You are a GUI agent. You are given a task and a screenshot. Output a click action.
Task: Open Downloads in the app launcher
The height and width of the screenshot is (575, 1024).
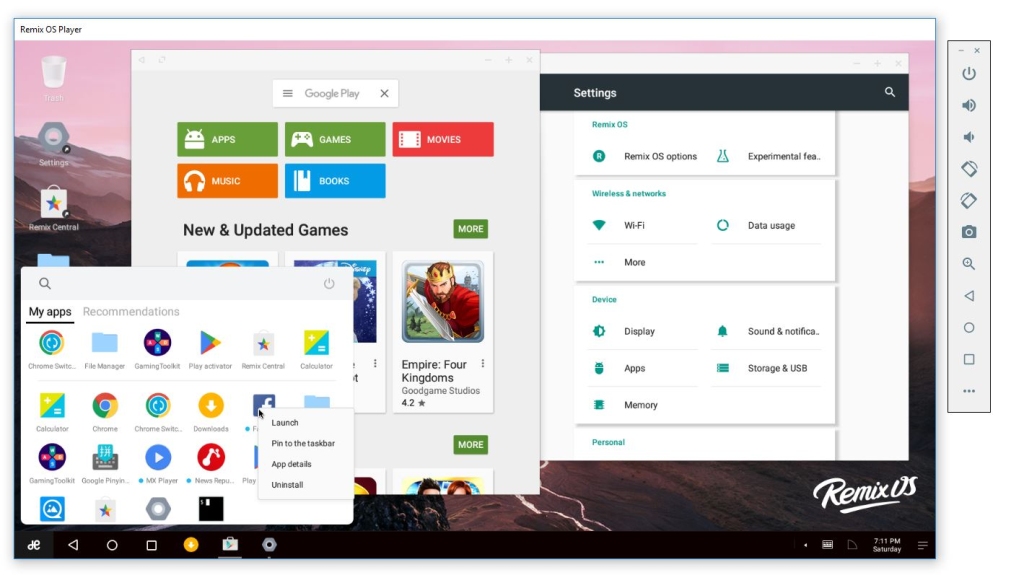point(211,412)
